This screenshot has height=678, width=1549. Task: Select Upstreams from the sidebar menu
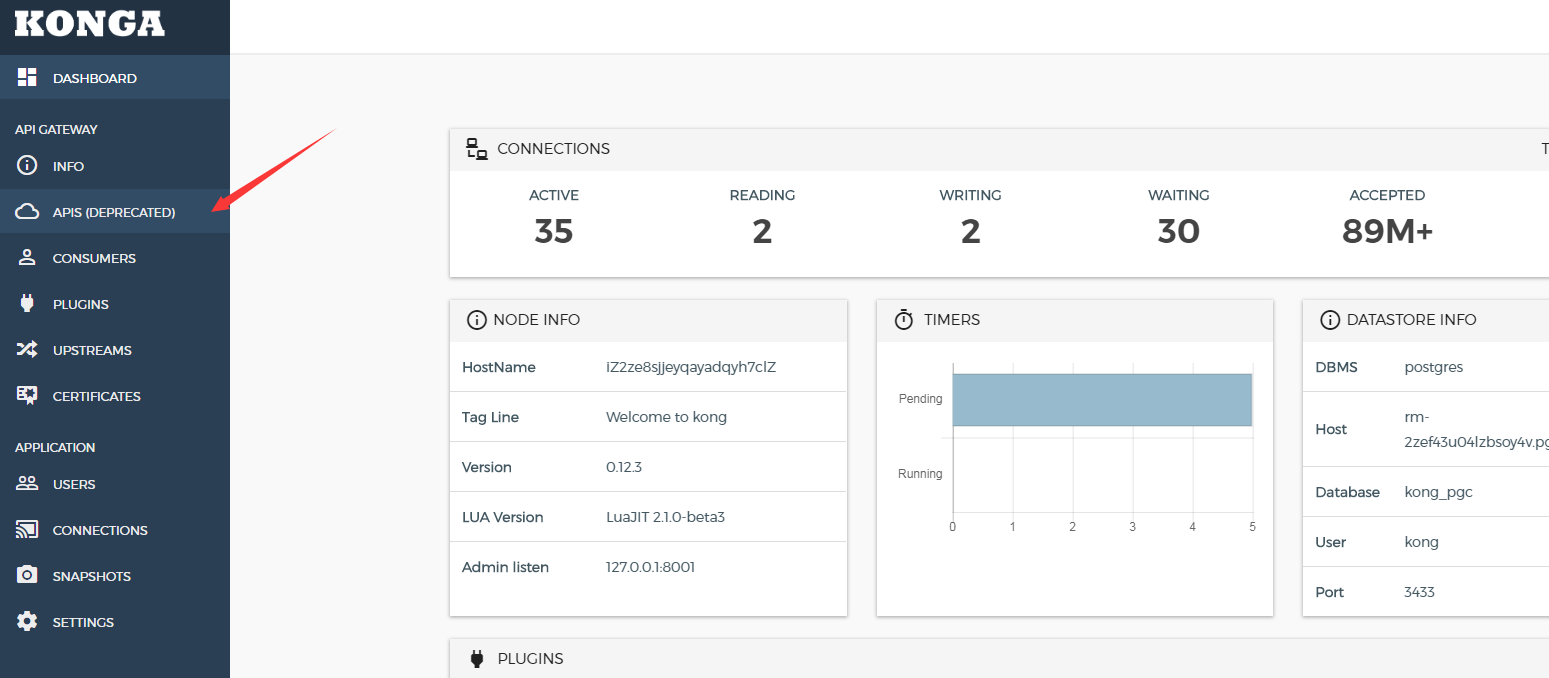pyautogui.click(x=92, y=349)
